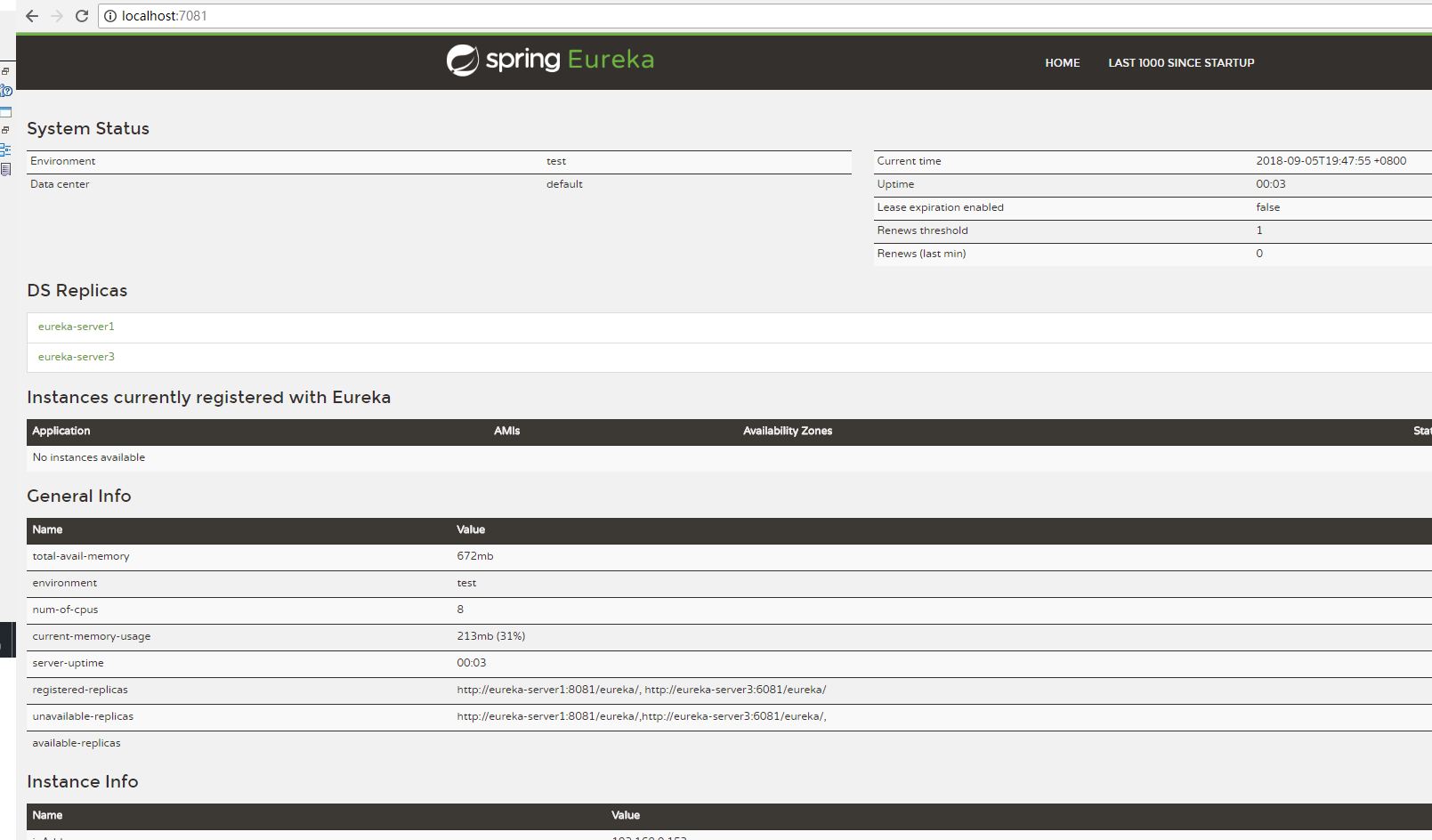Image resolution: width=1432 pixels, height=840 pixels.
Task: View site information icon in address bar
Action: pyautogui.click(x=110, y=16)
